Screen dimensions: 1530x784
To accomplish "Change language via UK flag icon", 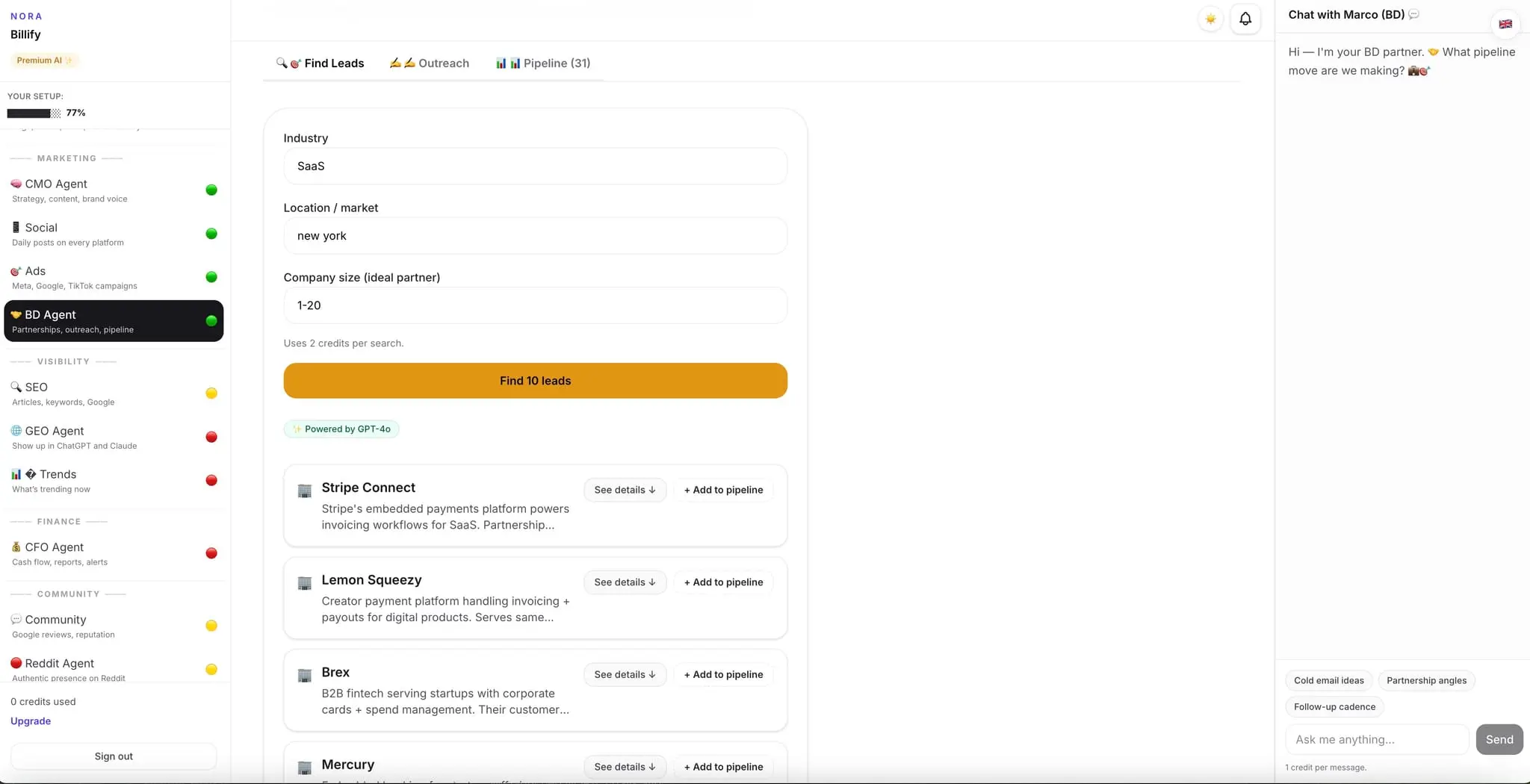I will tap(1505, 24).
